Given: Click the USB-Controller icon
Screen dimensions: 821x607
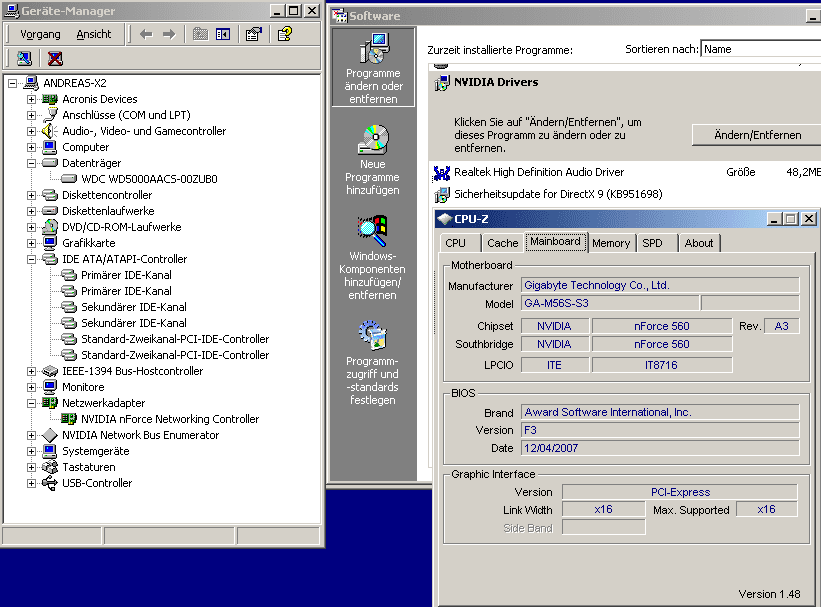Looking at the screenshot, I should [50, 483].
